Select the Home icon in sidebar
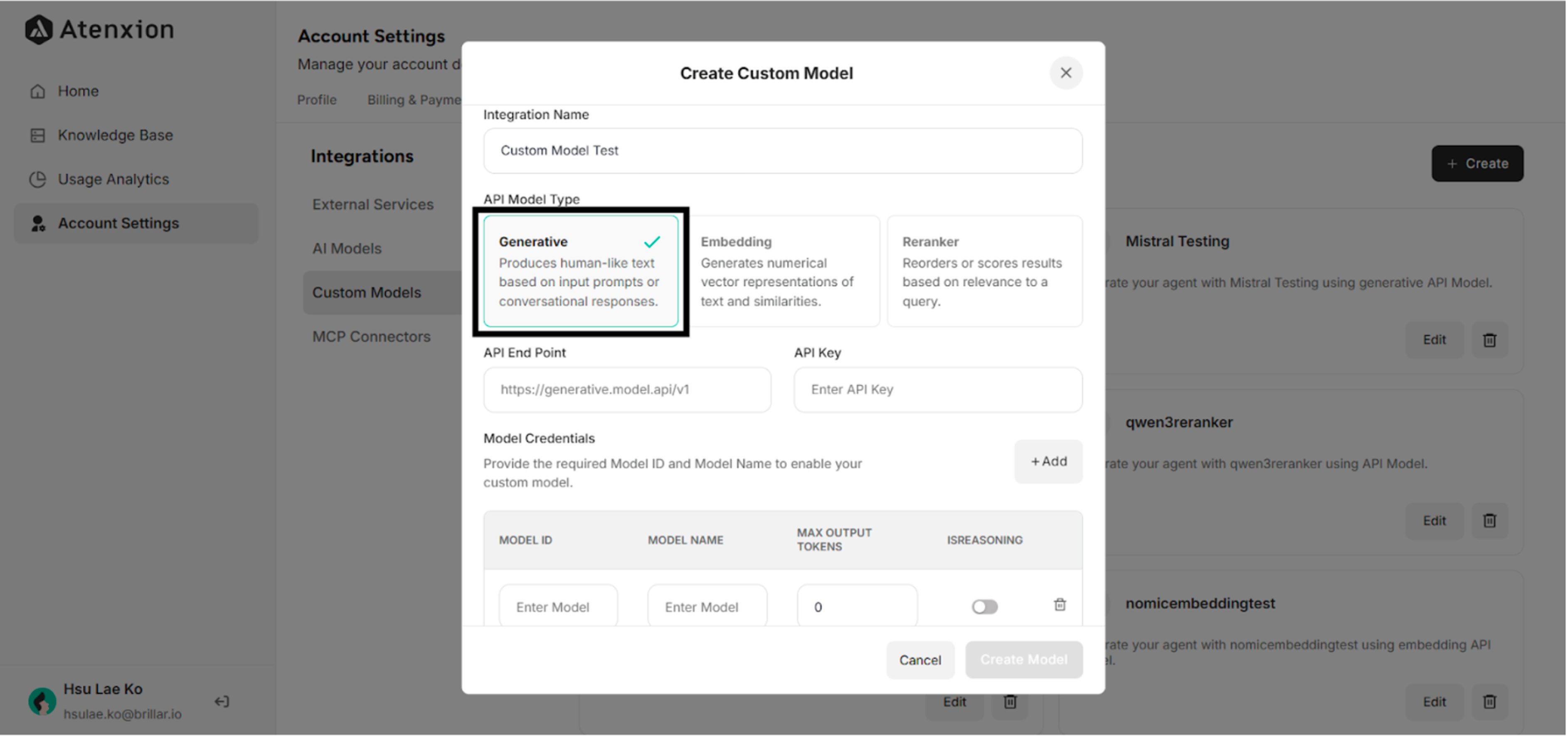 pos(38,91)
